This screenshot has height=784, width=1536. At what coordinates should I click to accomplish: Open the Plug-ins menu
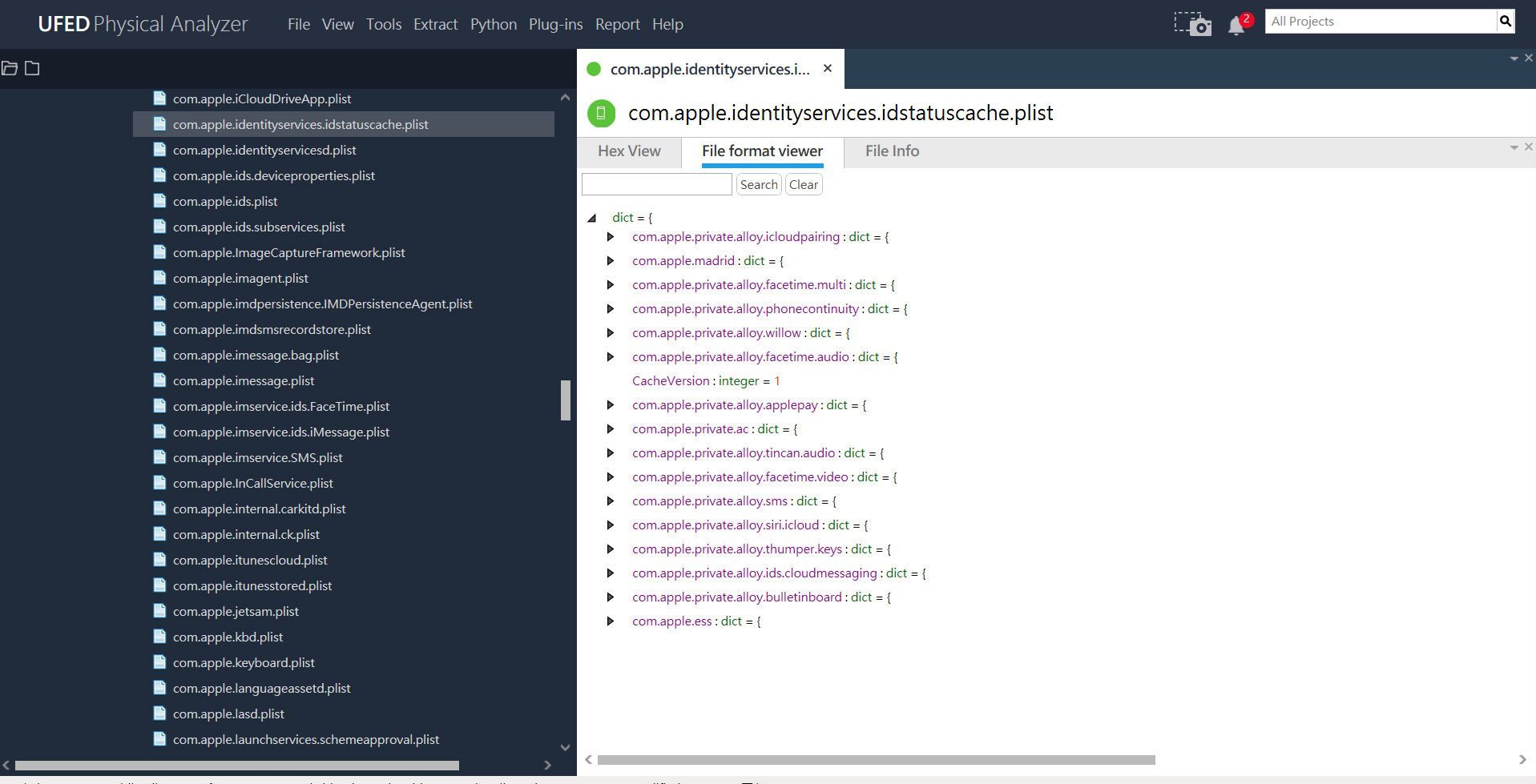[556, 24]
